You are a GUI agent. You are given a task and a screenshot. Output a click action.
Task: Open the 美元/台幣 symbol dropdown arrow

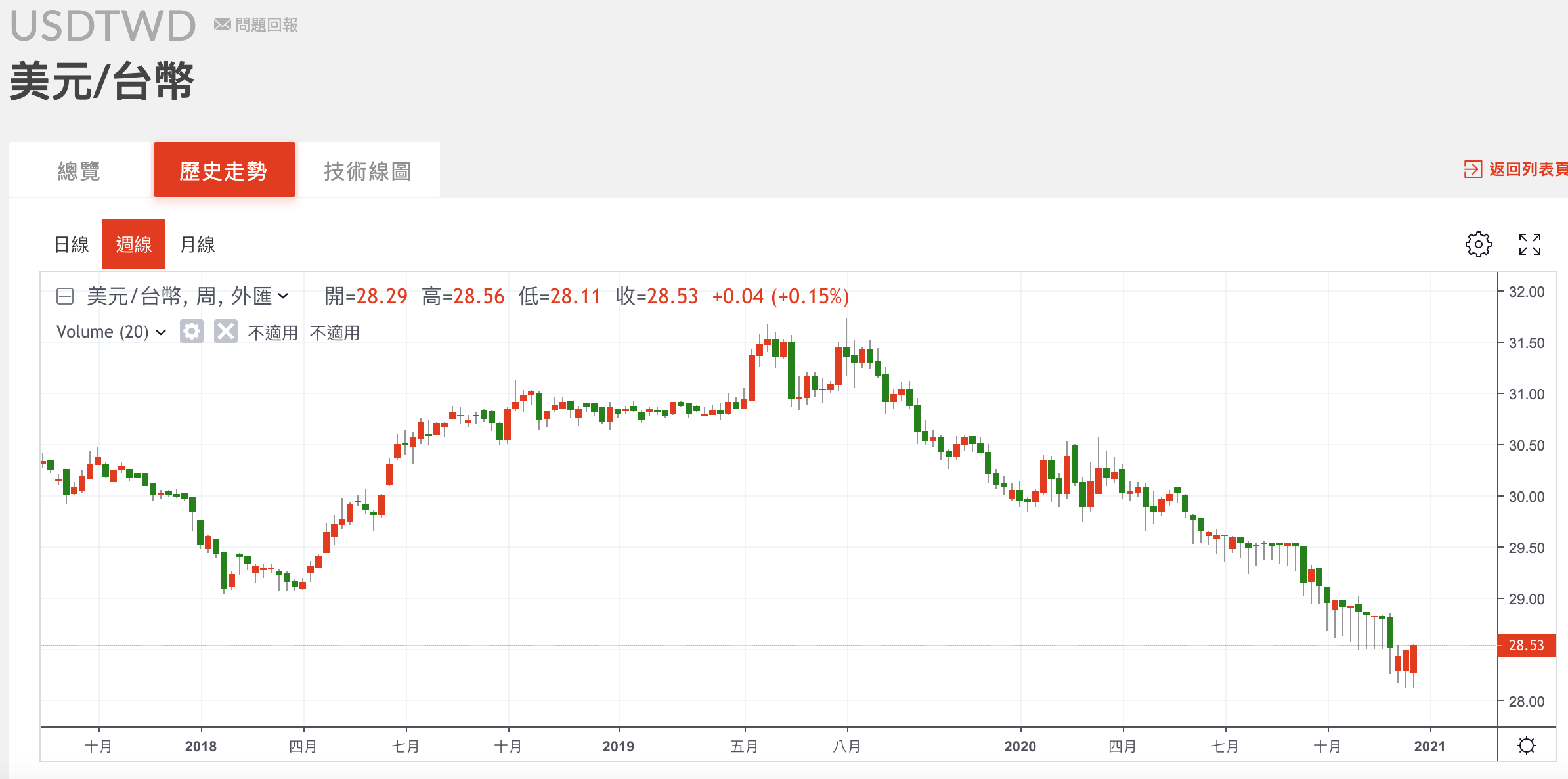283,296
